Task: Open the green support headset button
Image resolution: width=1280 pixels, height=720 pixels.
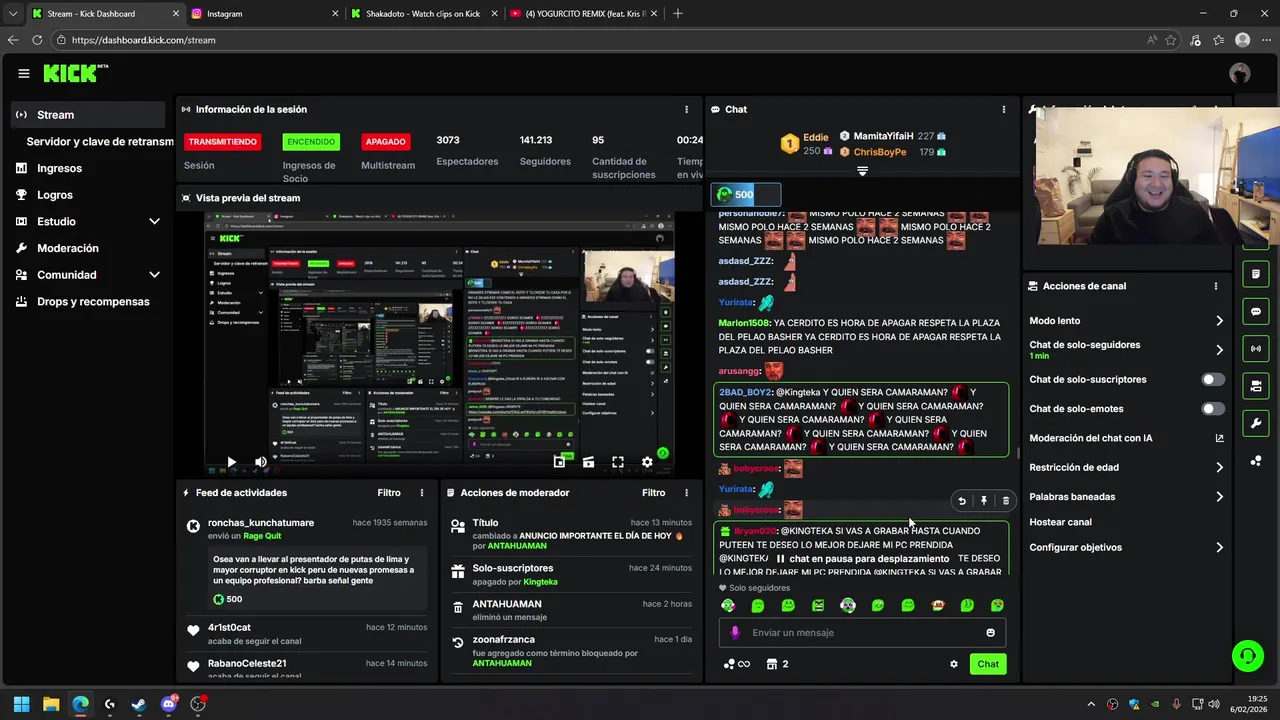Action: pos(1247,656)
